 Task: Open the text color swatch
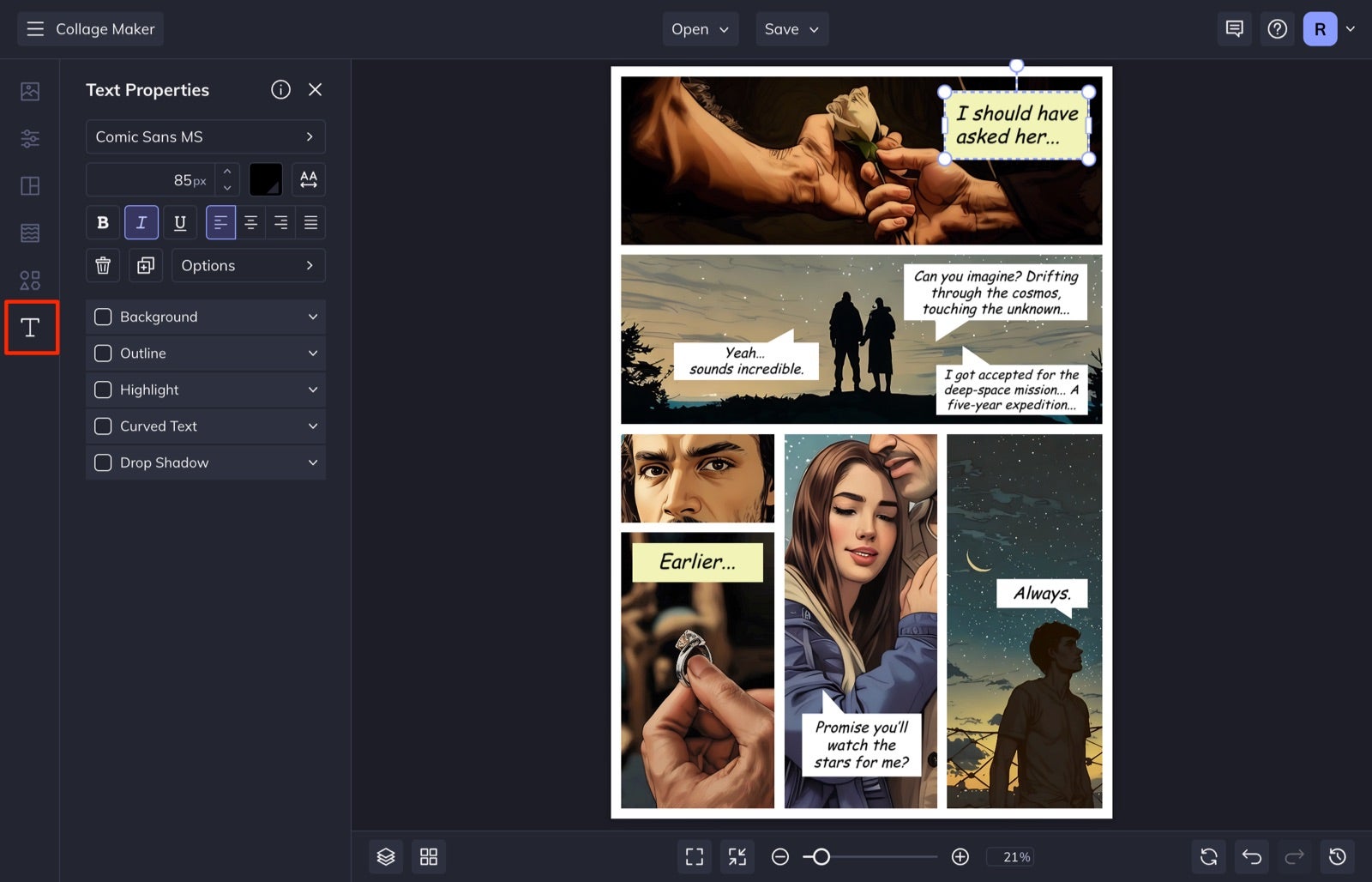point(266,179)
